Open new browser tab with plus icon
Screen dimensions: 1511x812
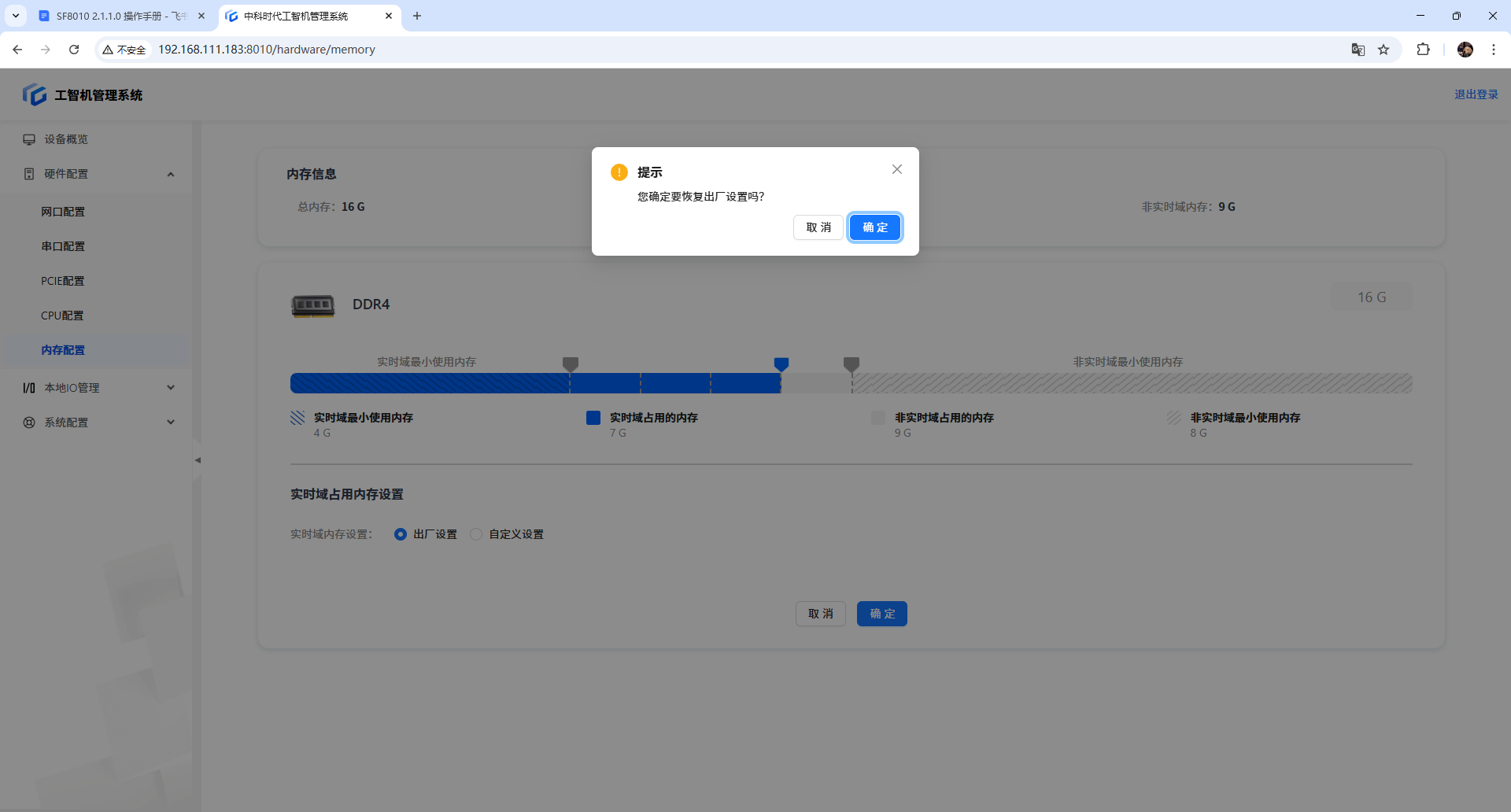(417, 16)
